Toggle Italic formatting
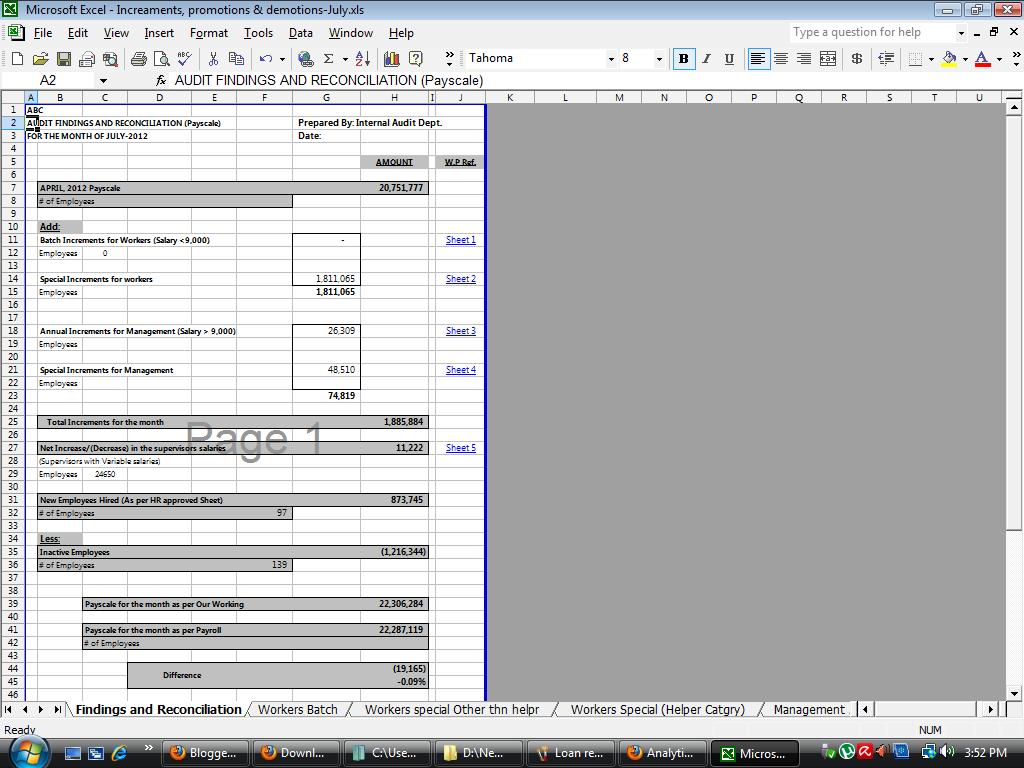This screenshot has width=1024, height=768. click(x=706, y=59)
